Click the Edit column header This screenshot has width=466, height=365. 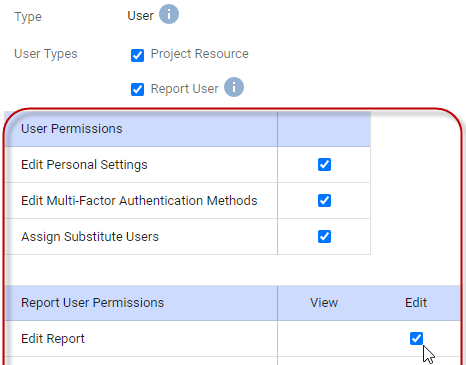coord(416,303)
